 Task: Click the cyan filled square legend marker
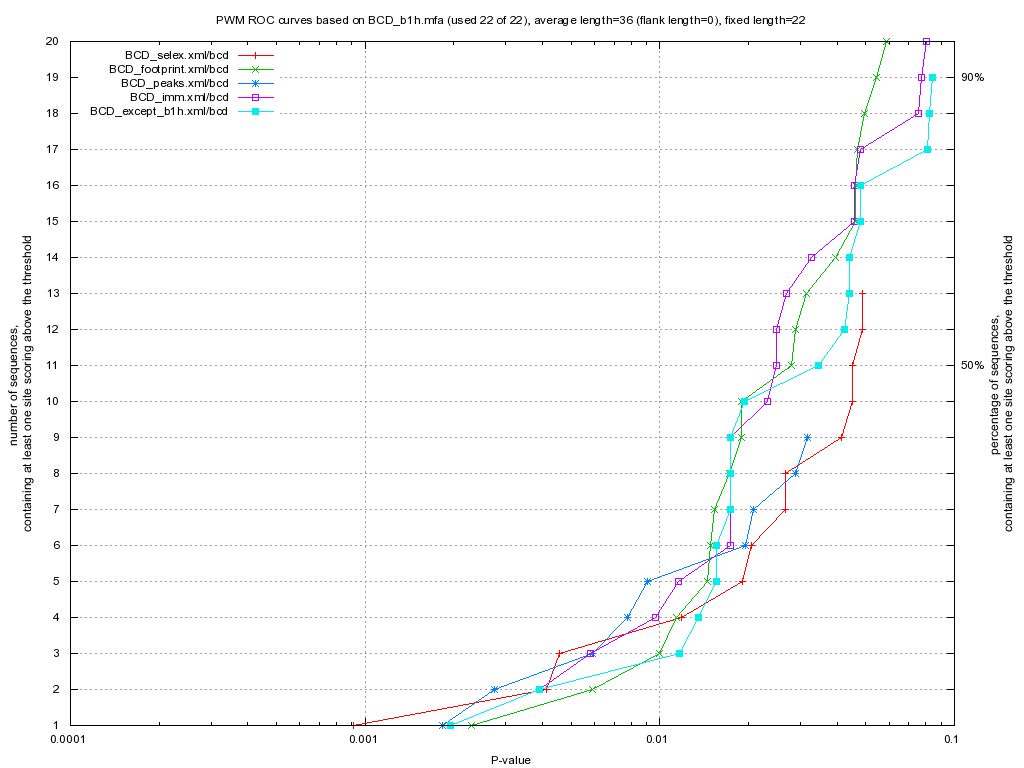[x=255, y=111]
